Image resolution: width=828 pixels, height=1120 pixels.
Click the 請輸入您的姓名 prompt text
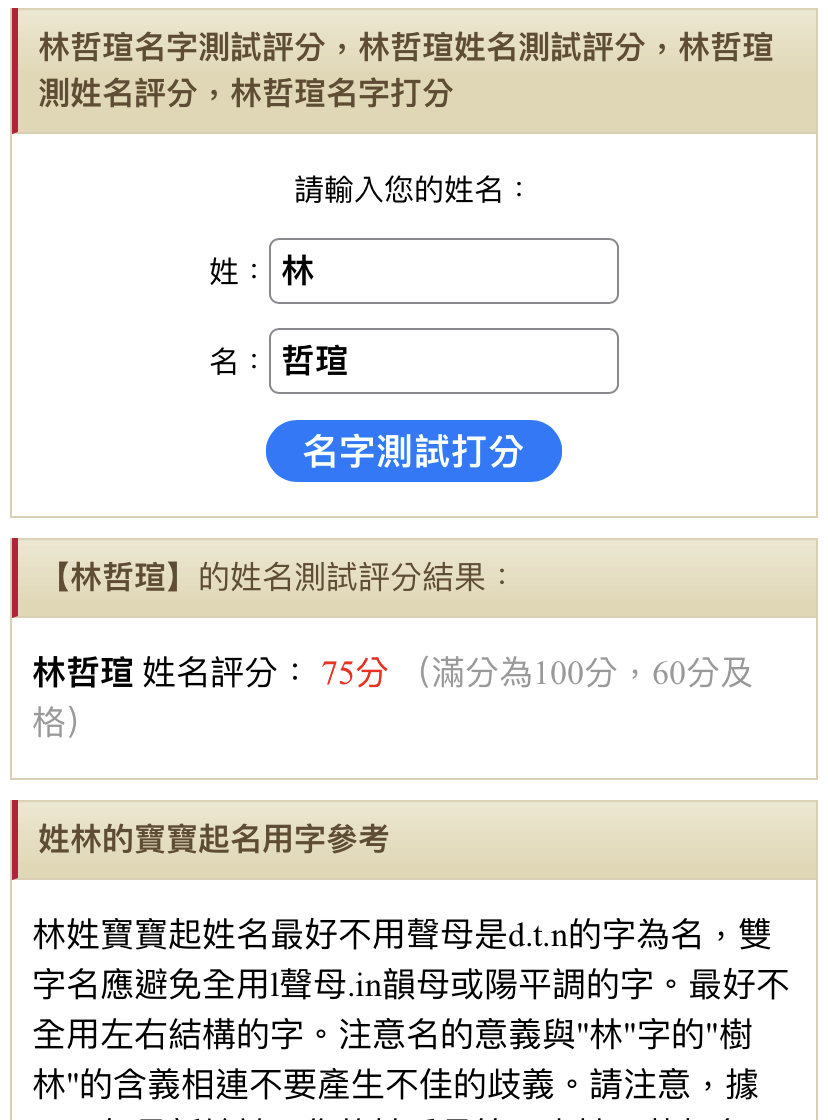412,189
